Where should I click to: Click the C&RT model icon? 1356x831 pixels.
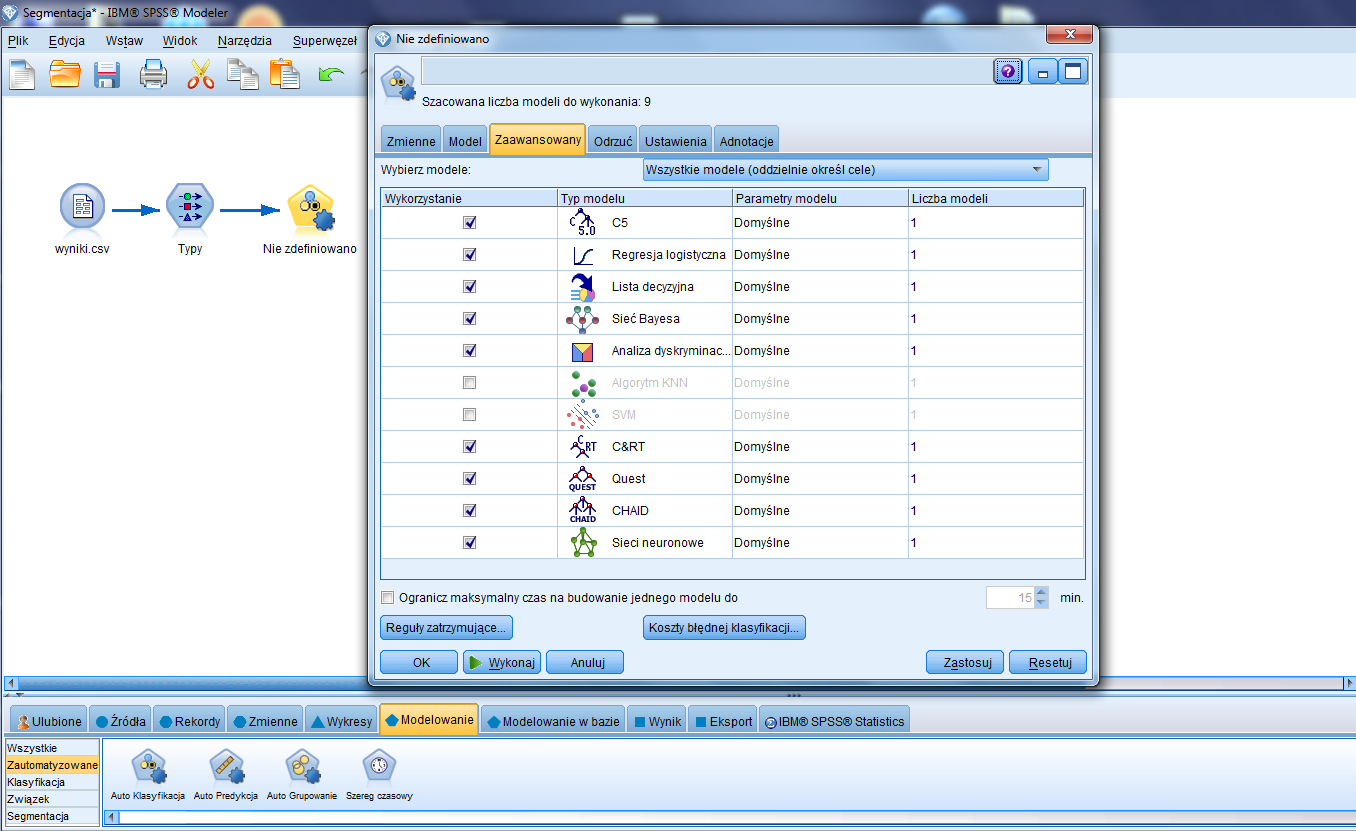(582, 447)
